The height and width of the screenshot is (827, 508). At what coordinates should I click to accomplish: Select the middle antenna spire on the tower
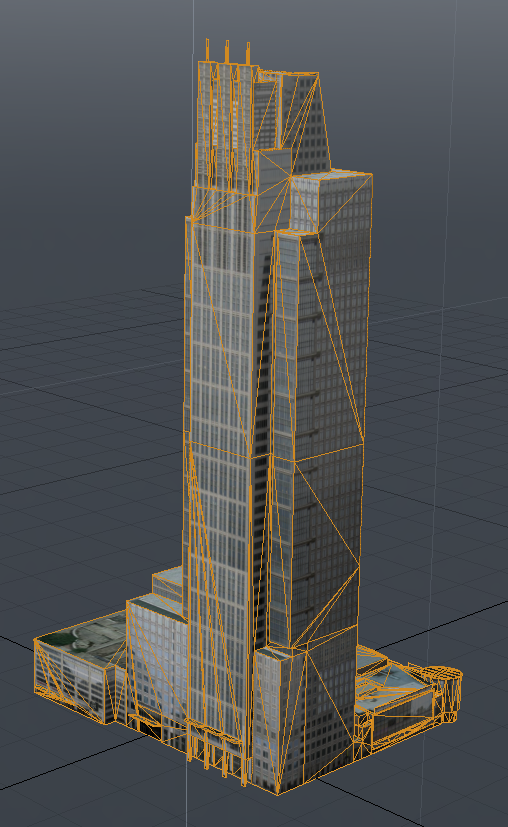[x=227, y=52]
